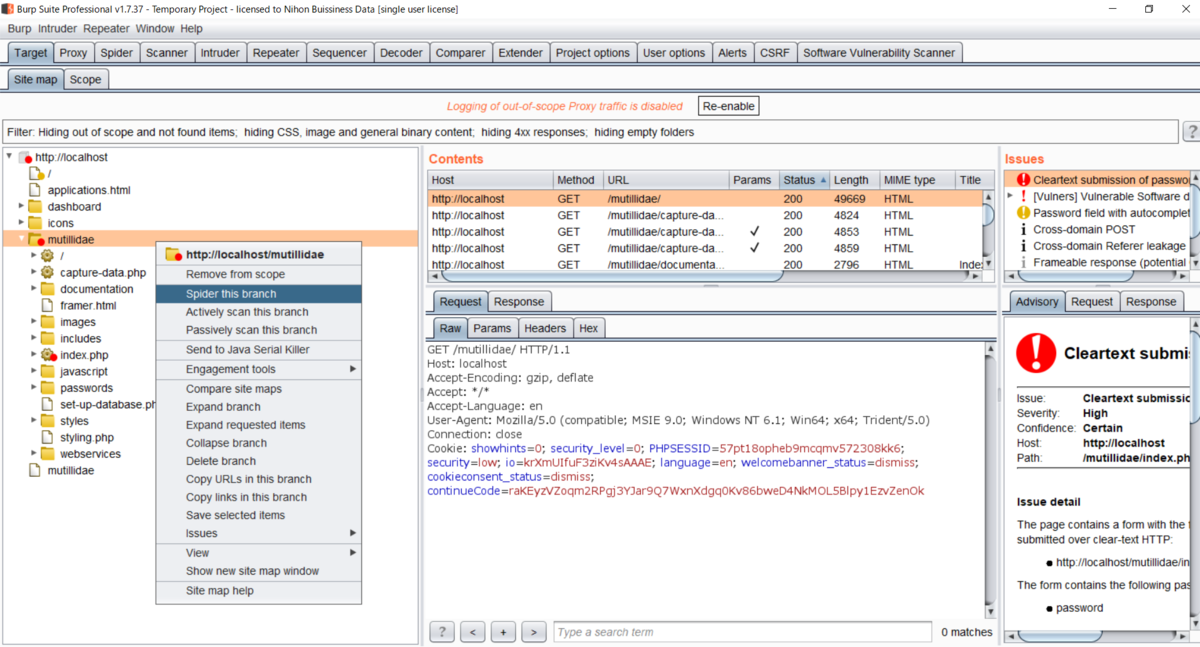Collapse the http://localhost tree node

(x=9, y=157)
